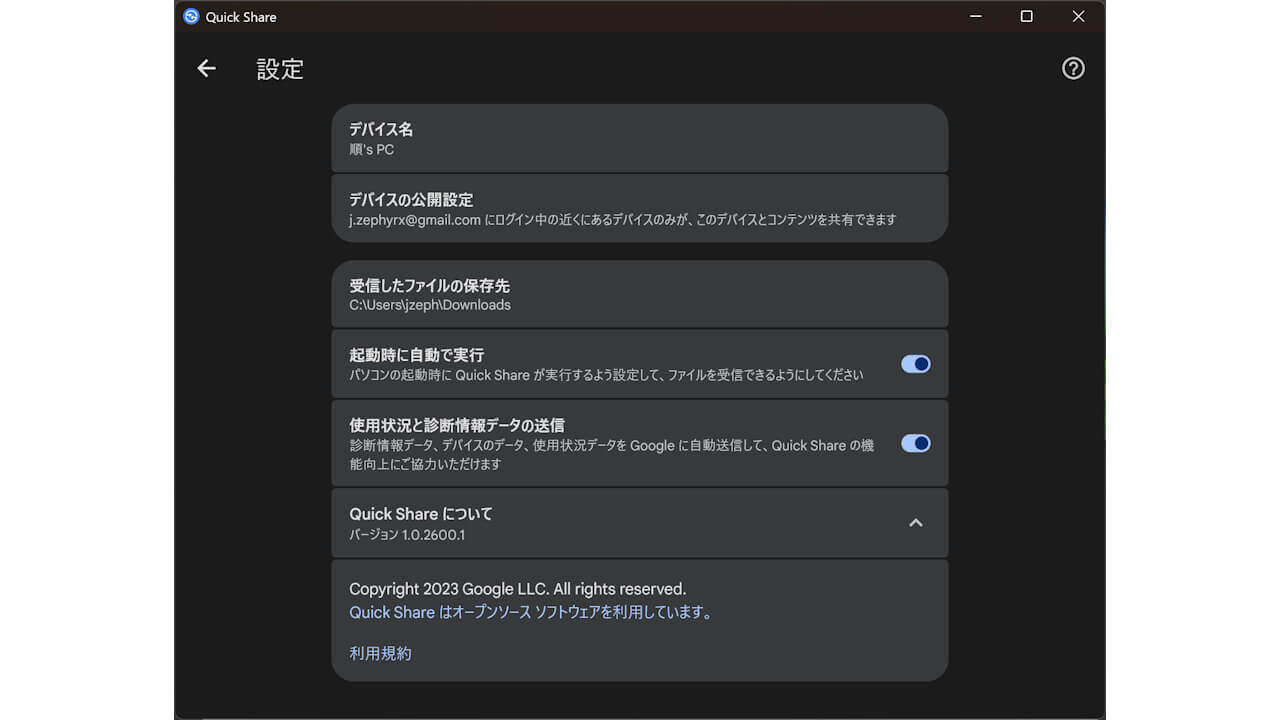
Task: Go back using the arrow beside 設定
Action: [206, 68]
